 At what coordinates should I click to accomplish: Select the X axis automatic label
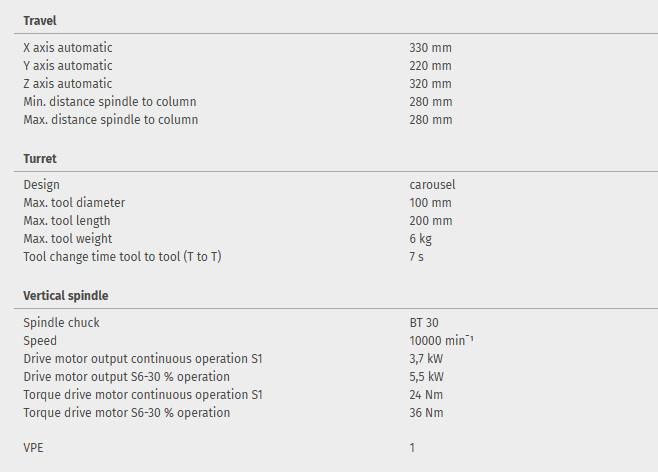tap(68, 47)
